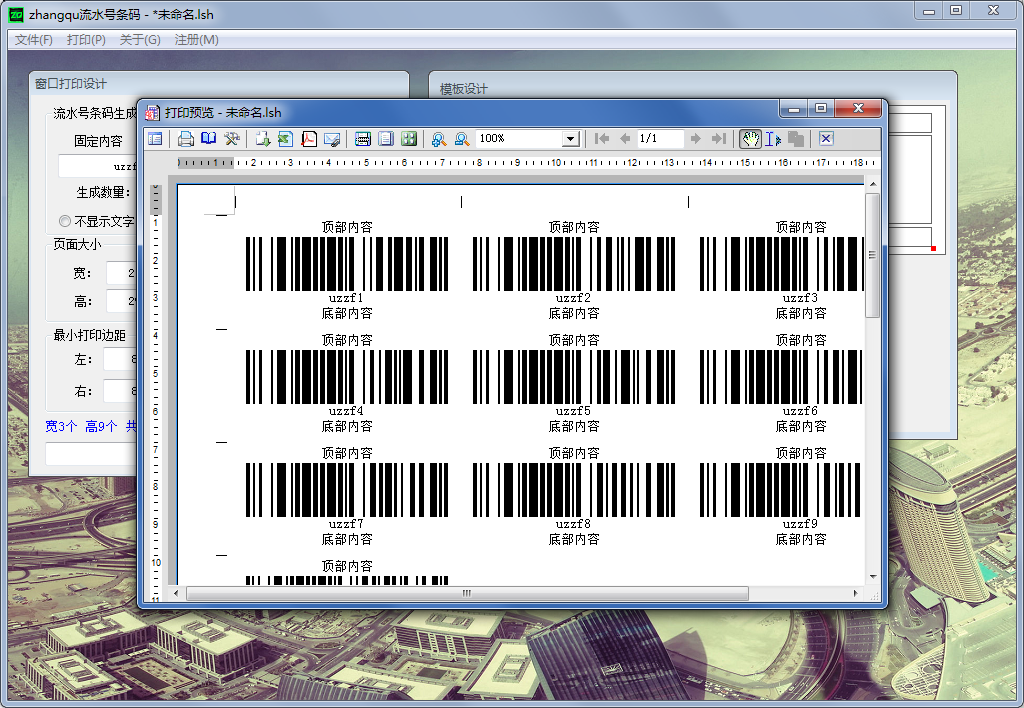This screenshot has width=1024, height=708.
Task: Click the 宽 page width input field
Action: click(122, 273)
